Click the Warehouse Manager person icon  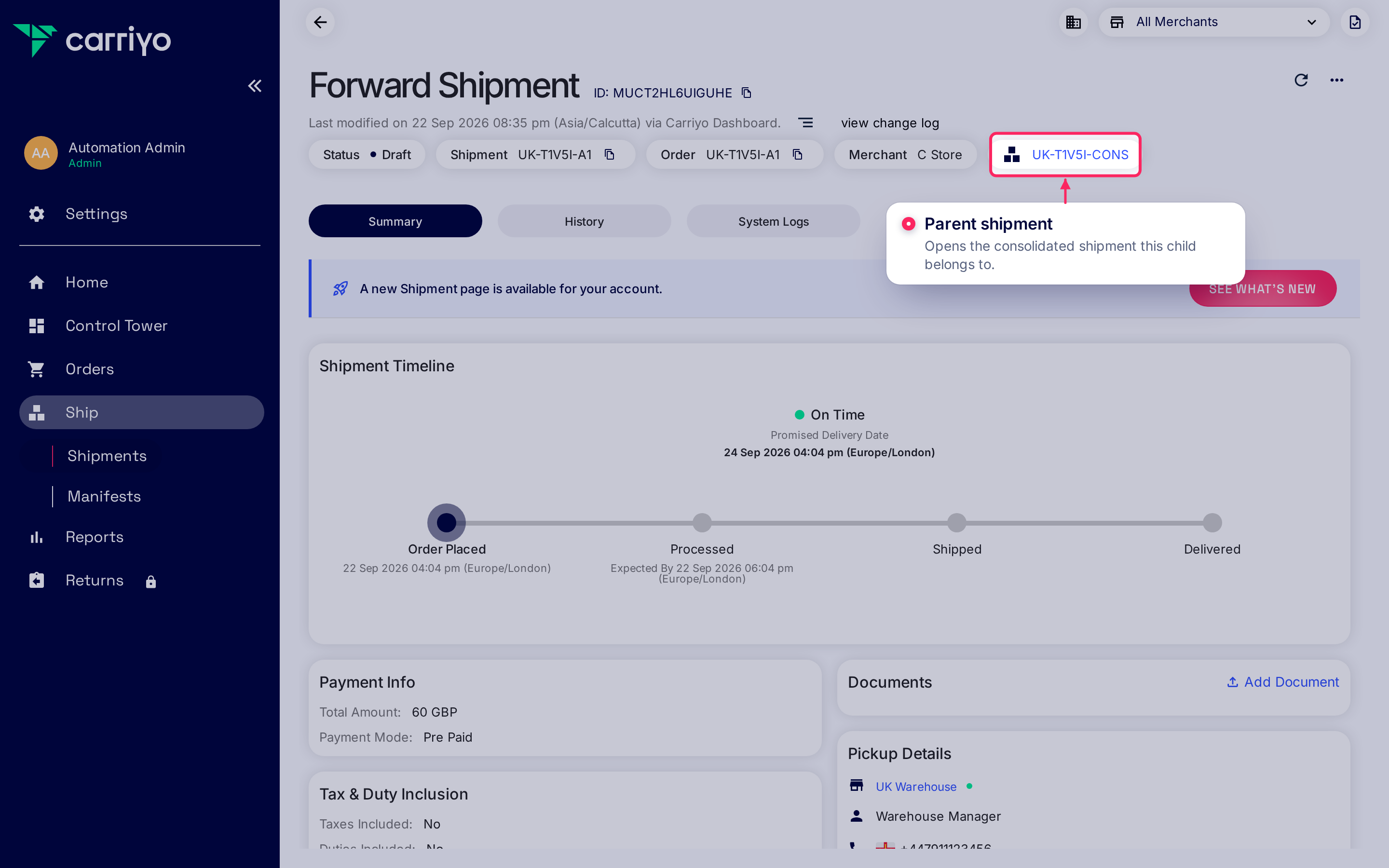857,816
